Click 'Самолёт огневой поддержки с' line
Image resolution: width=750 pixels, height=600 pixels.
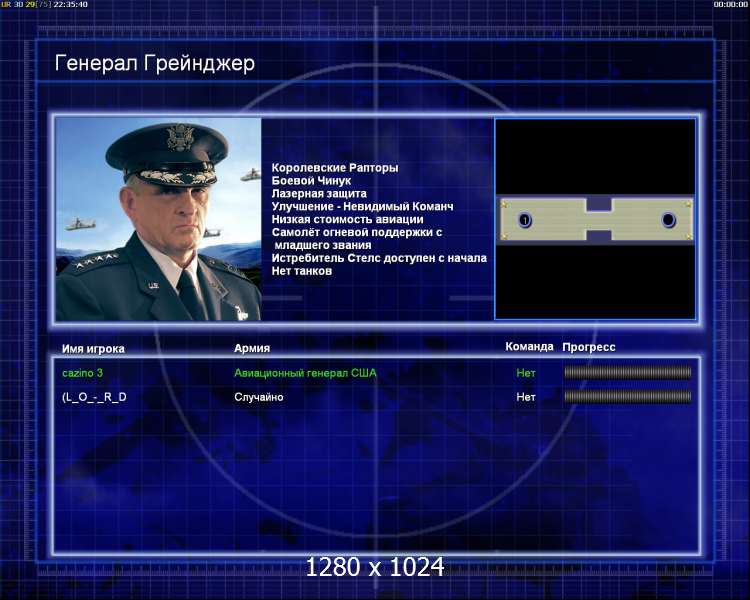tap(357, 233)
